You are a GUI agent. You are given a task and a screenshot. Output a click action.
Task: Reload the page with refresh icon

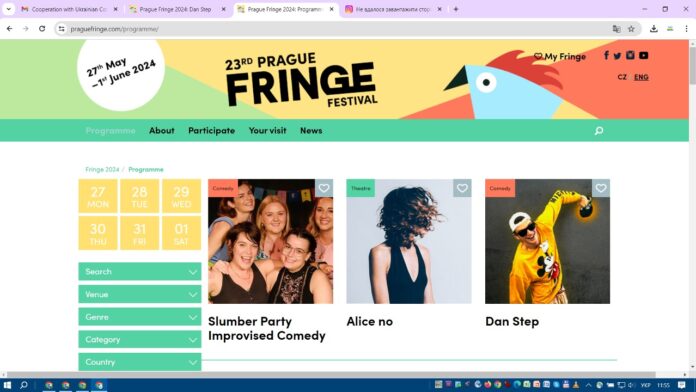point(42,29)
